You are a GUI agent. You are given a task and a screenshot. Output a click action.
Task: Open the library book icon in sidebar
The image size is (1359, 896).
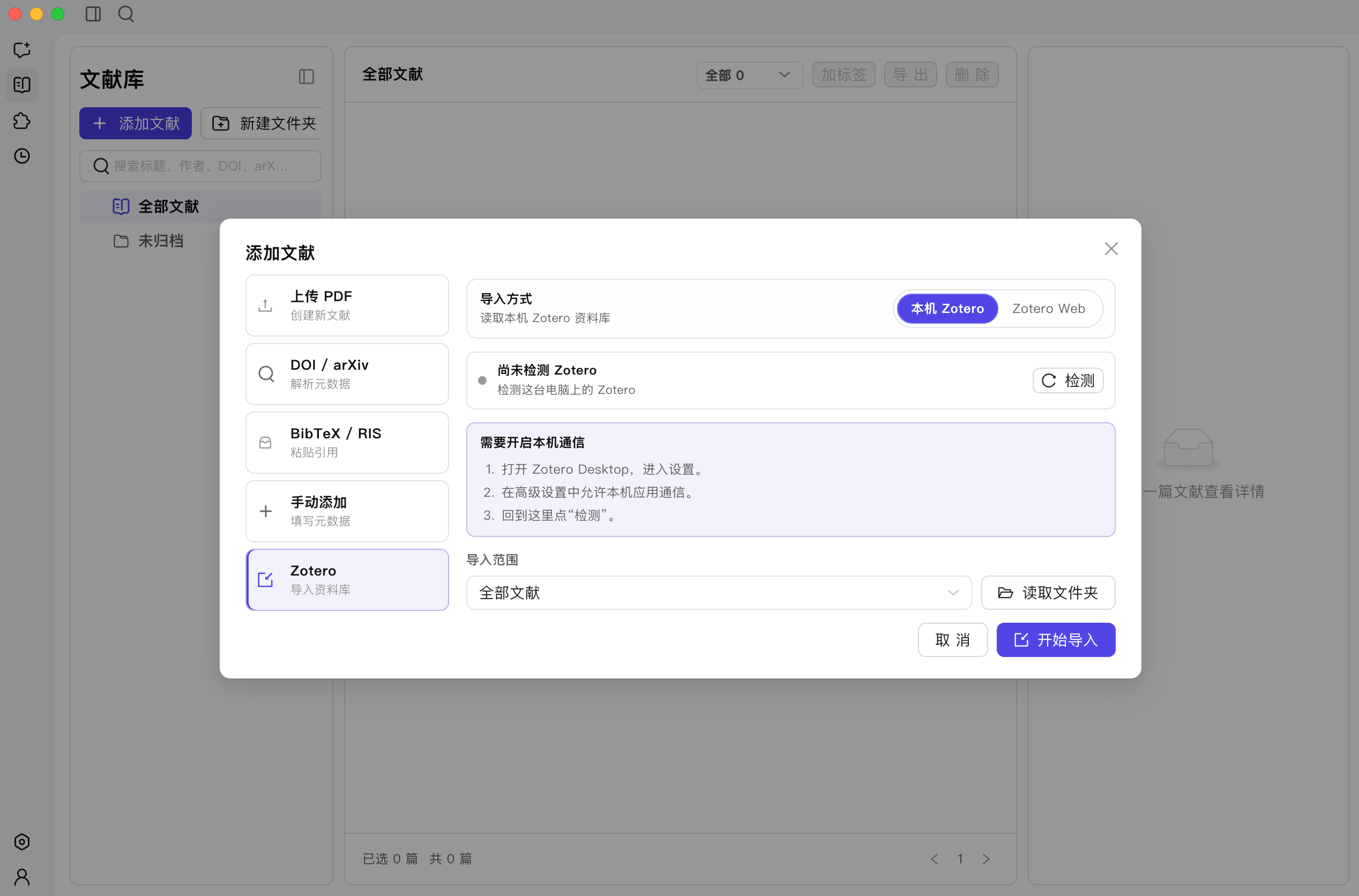[22, 85]
